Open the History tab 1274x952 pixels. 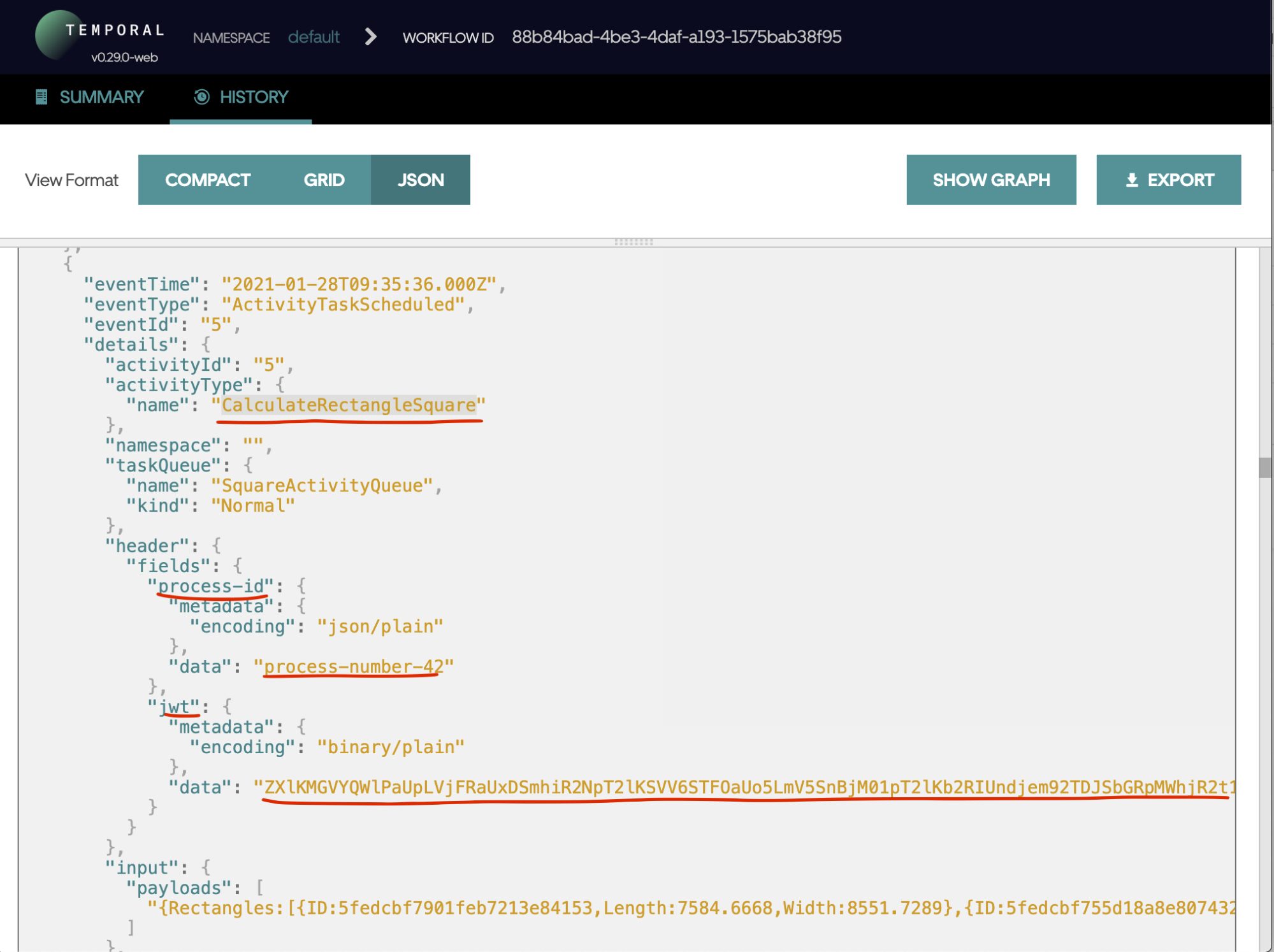tap(253, 97)
